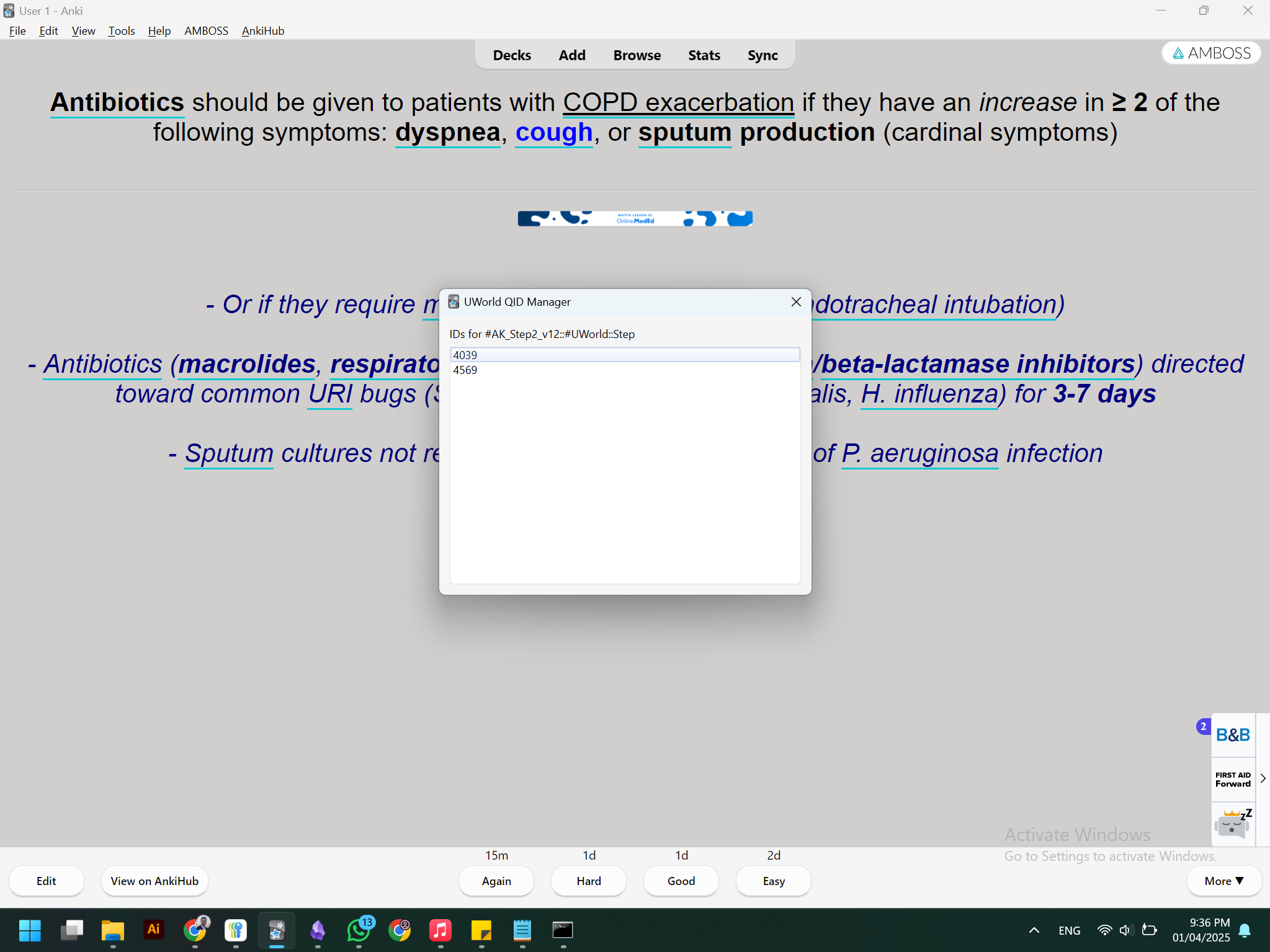1270x952 pixels.
Task: Expand hidden icons in the system tray
Action: coord(1034,930)
